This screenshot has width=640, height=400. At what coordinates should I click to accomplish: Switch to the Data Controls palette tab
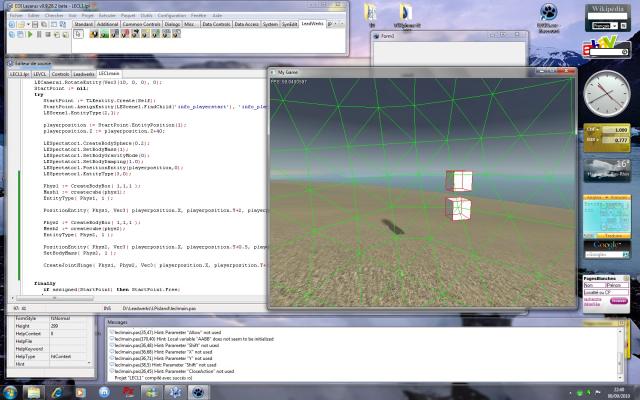click(x=216, y=24)
